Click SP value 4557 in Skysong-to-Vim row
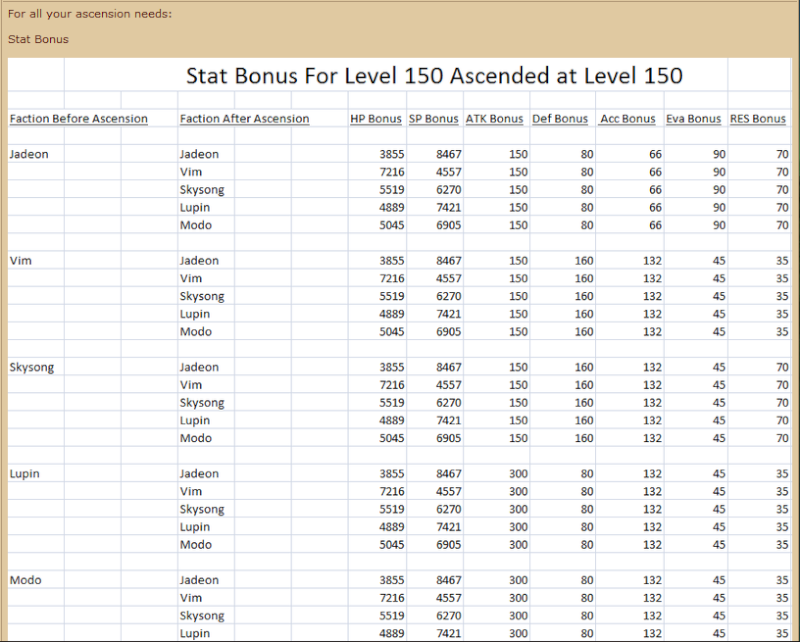Screen dimensions: 800x642 point(448,385)
